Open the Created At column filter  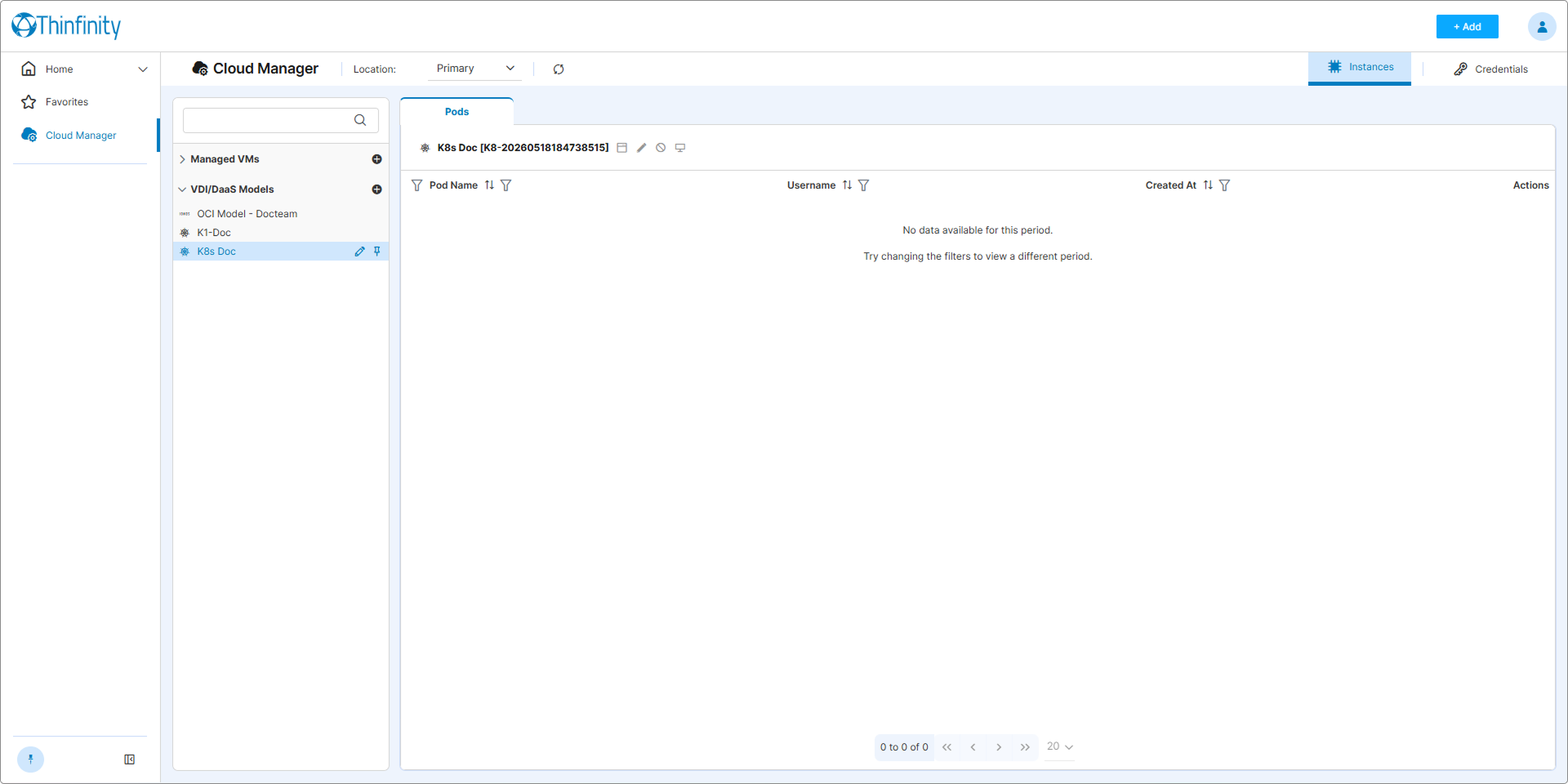point(1225,185)
